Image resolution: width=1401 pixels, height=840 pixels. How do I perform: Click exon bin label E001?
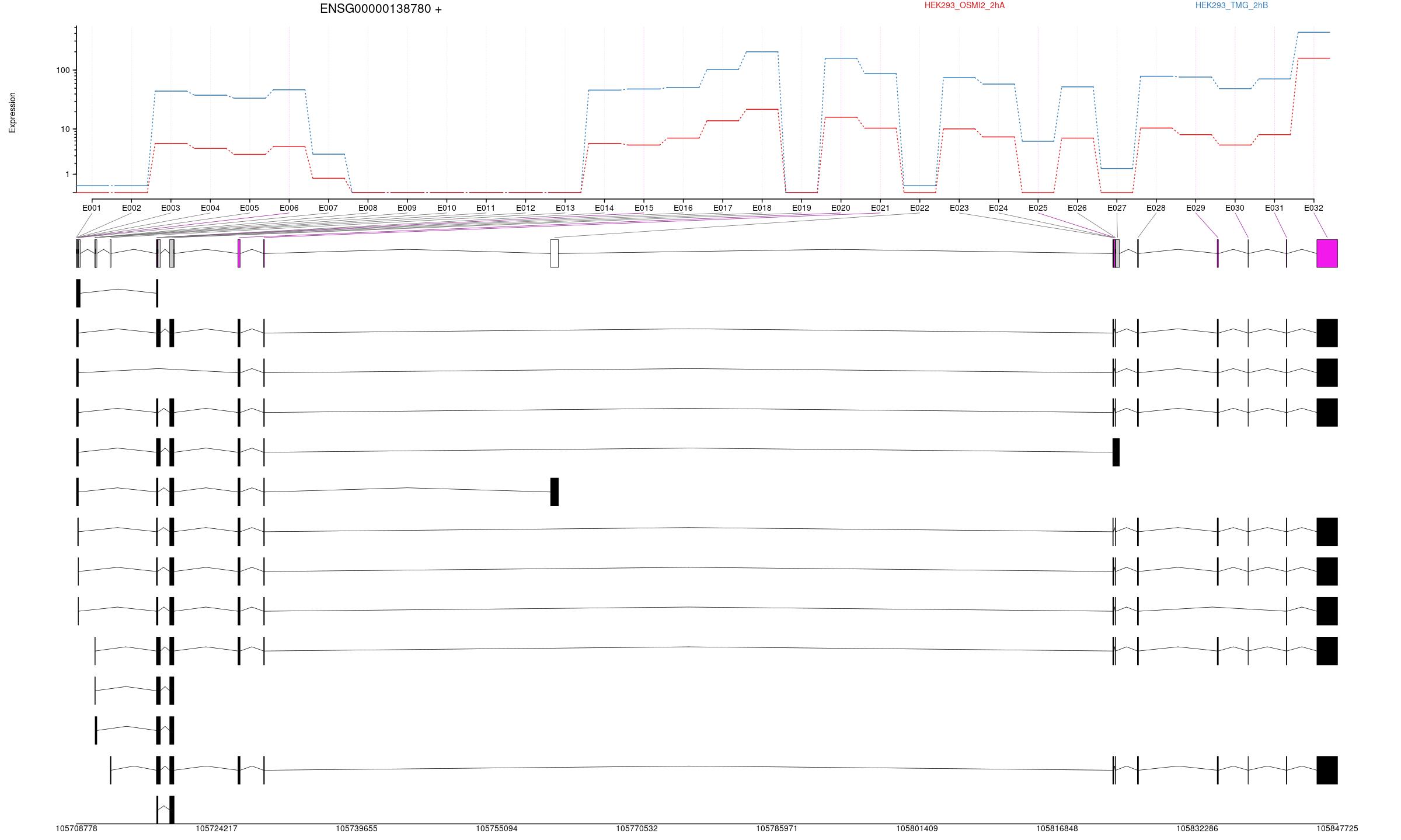click(92, 208)
